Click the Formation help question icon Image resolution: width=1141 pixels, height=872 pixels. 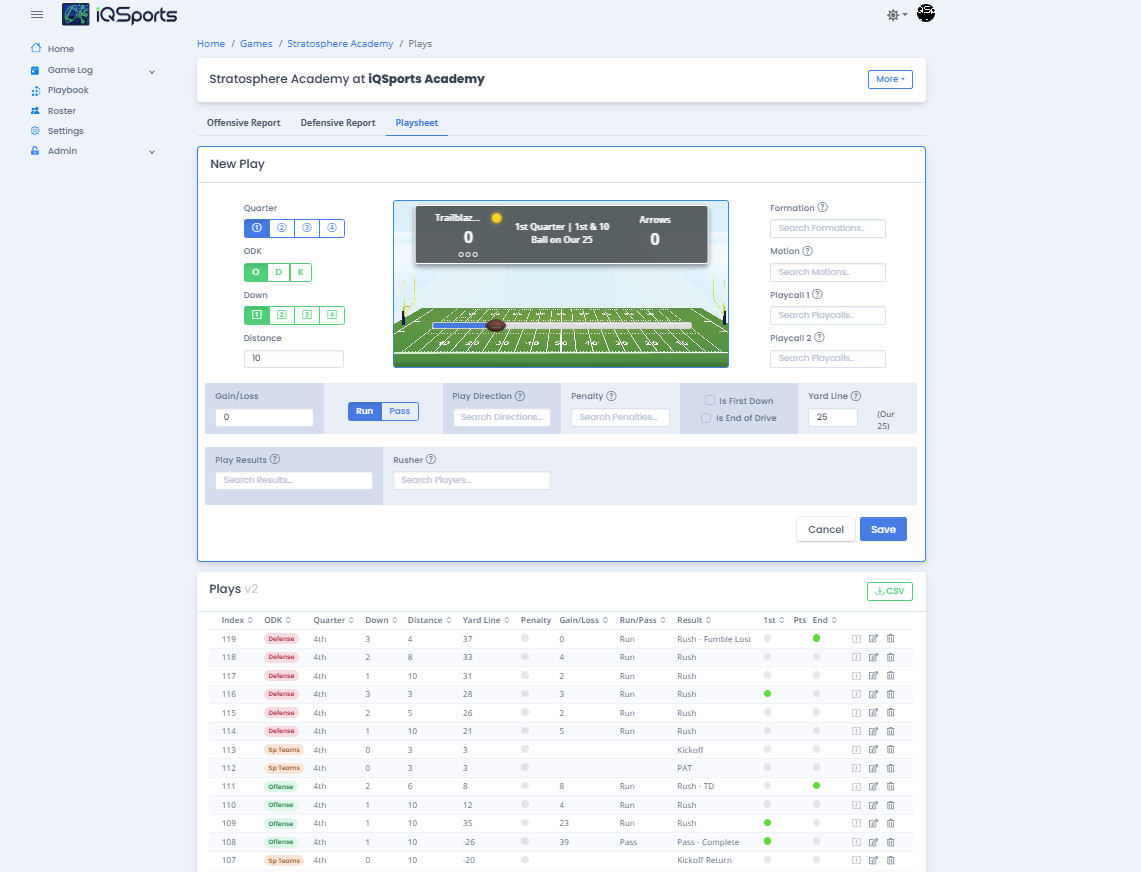tap(822, 208)
